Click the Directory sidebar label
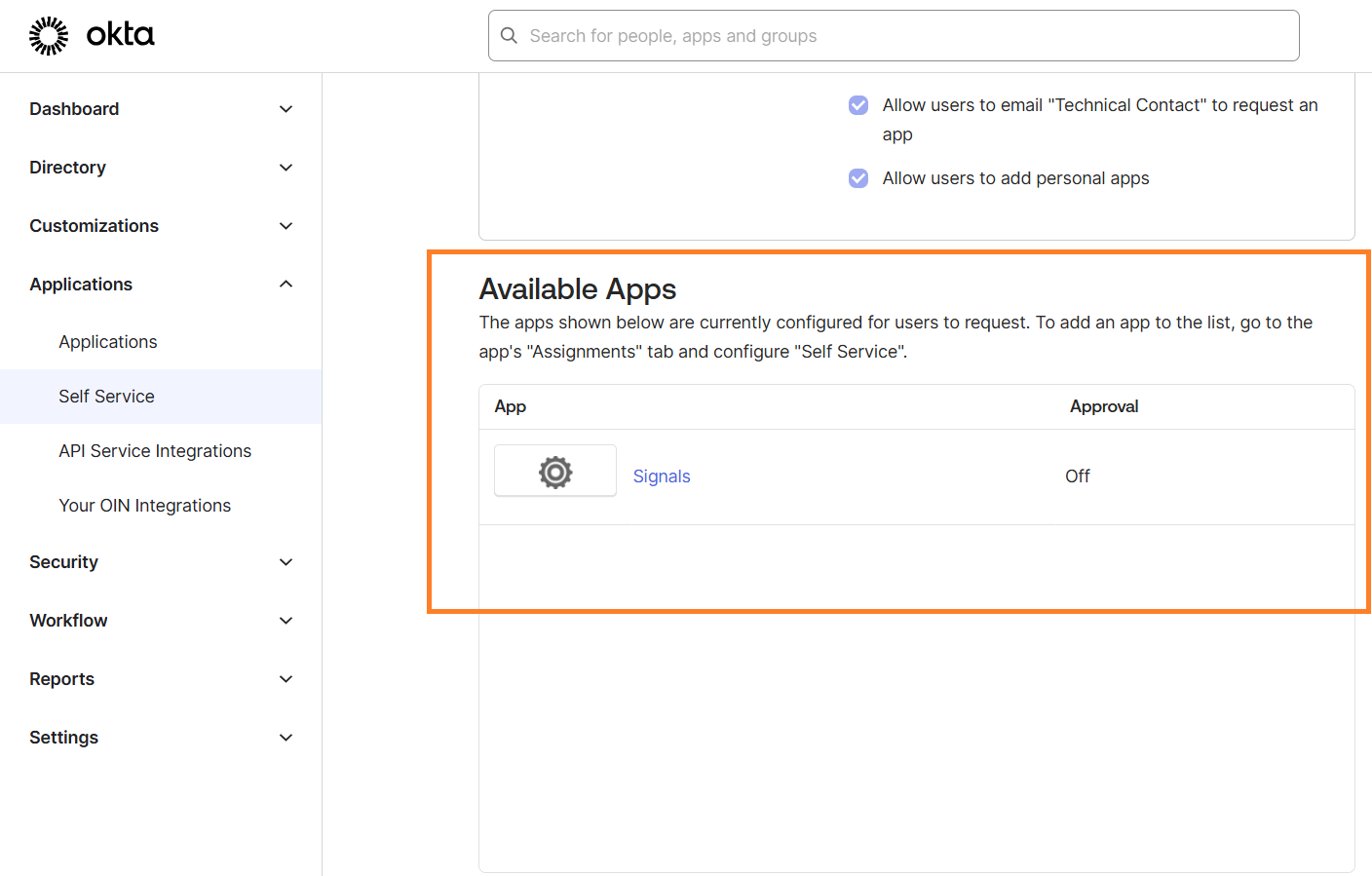This screenshot has width=1372, height=876. 67,168
